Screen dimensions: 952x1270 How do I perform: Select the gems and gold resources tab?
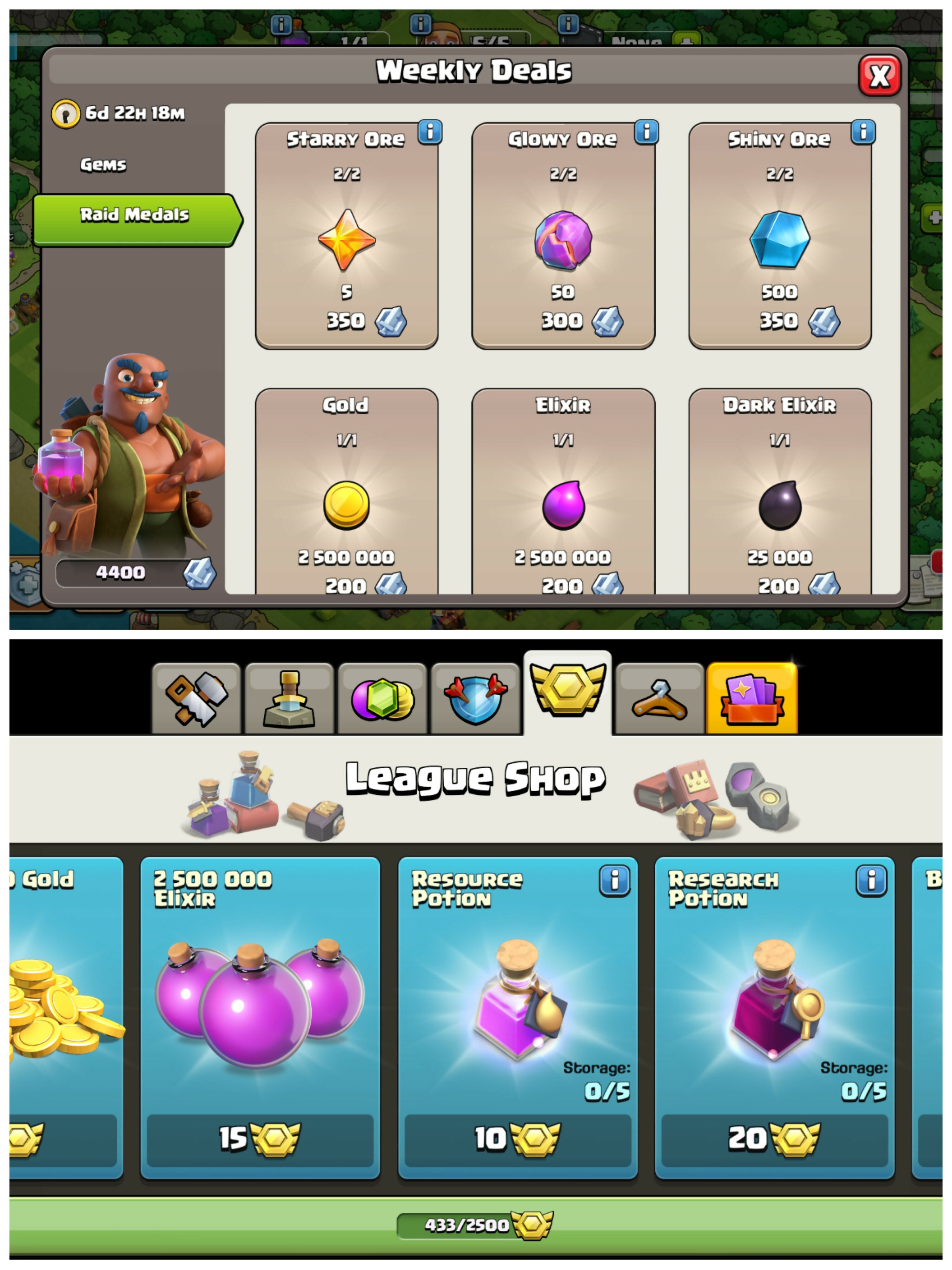coord(382,698)
